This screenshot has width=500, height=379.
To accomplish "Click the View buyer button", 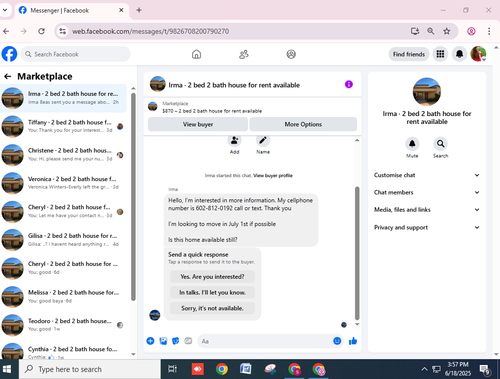I will click(198, 124).
